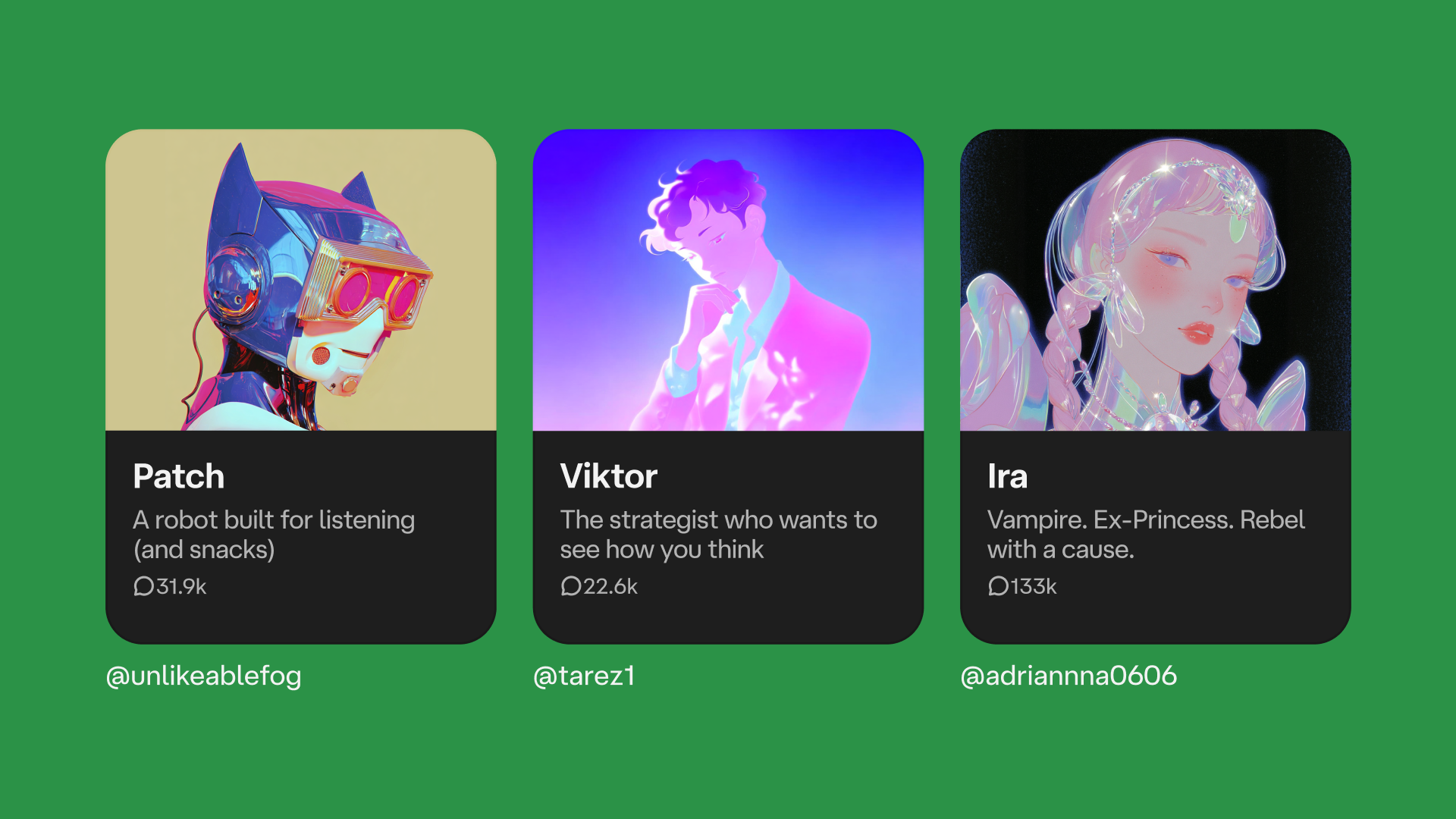The height and width of the screenshot is (819, 1456).
Task: Click the 31.9k chat count
Action: click(x=181, y=586)
